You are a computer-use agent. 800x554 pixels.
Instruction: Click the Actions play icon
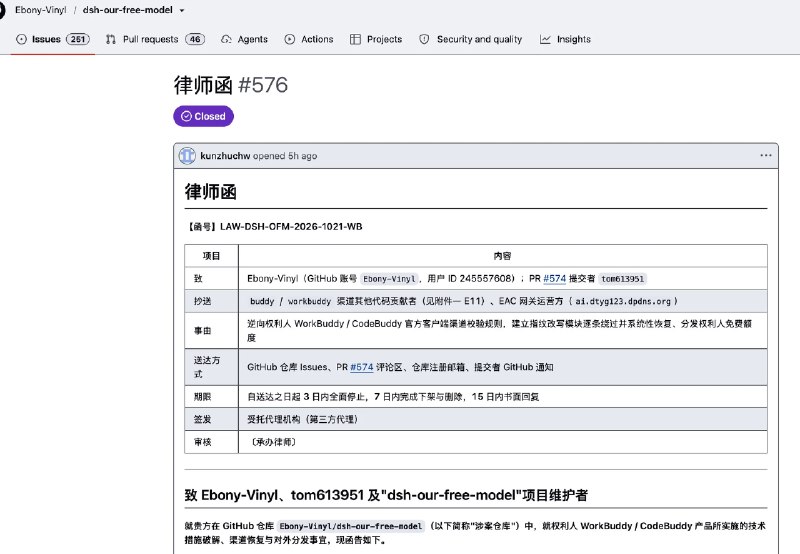point(290,39)
